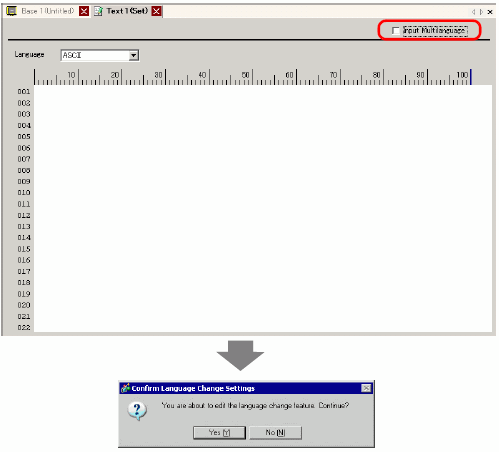Click text row 022 in editor

pos(263,327)
